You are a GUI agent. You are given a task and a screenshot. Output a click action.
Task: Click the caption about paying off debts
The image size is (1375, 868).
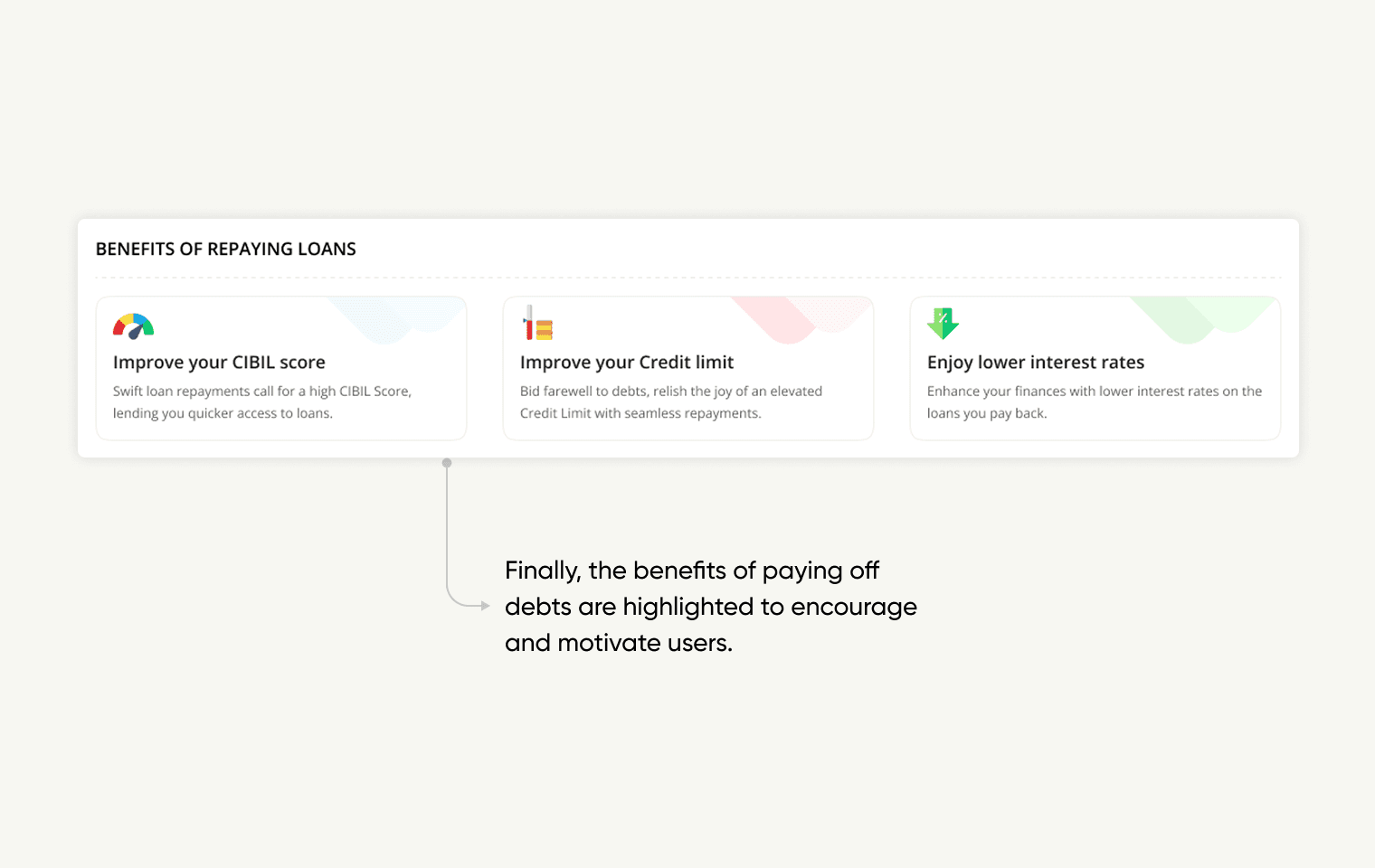(x=711, y=607)
